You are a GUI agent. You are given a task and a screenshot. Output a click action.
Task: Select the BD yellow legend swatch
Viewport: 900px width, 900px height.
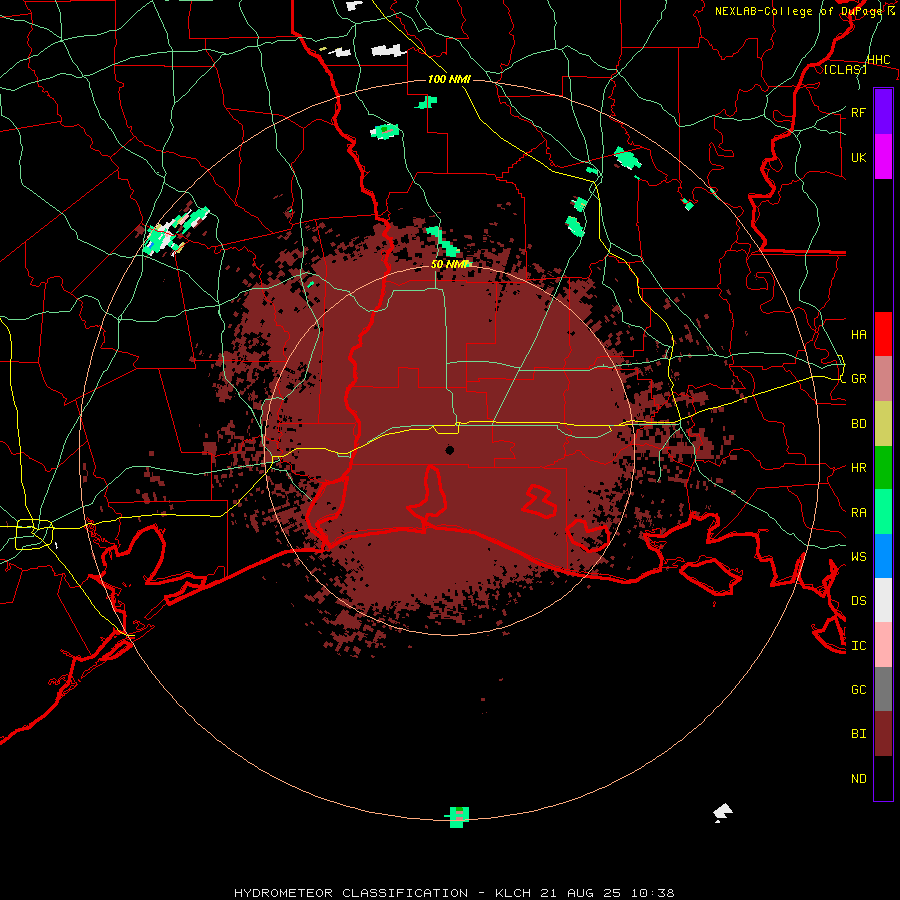point(883,424)
